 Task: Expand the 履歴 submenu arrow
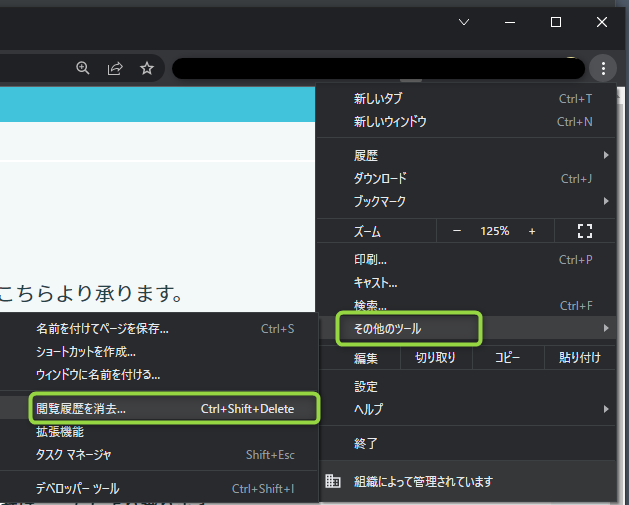(606, 155)
